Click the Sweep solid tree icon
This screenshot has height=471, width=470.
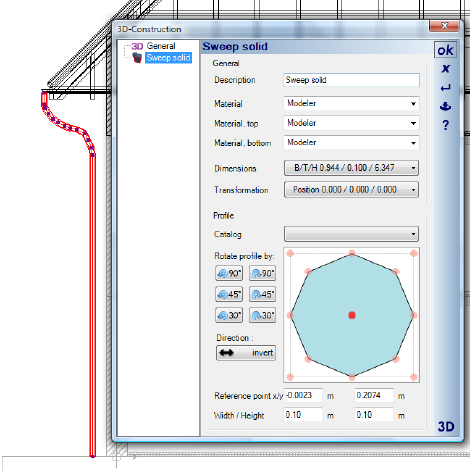tap(137, 58)
